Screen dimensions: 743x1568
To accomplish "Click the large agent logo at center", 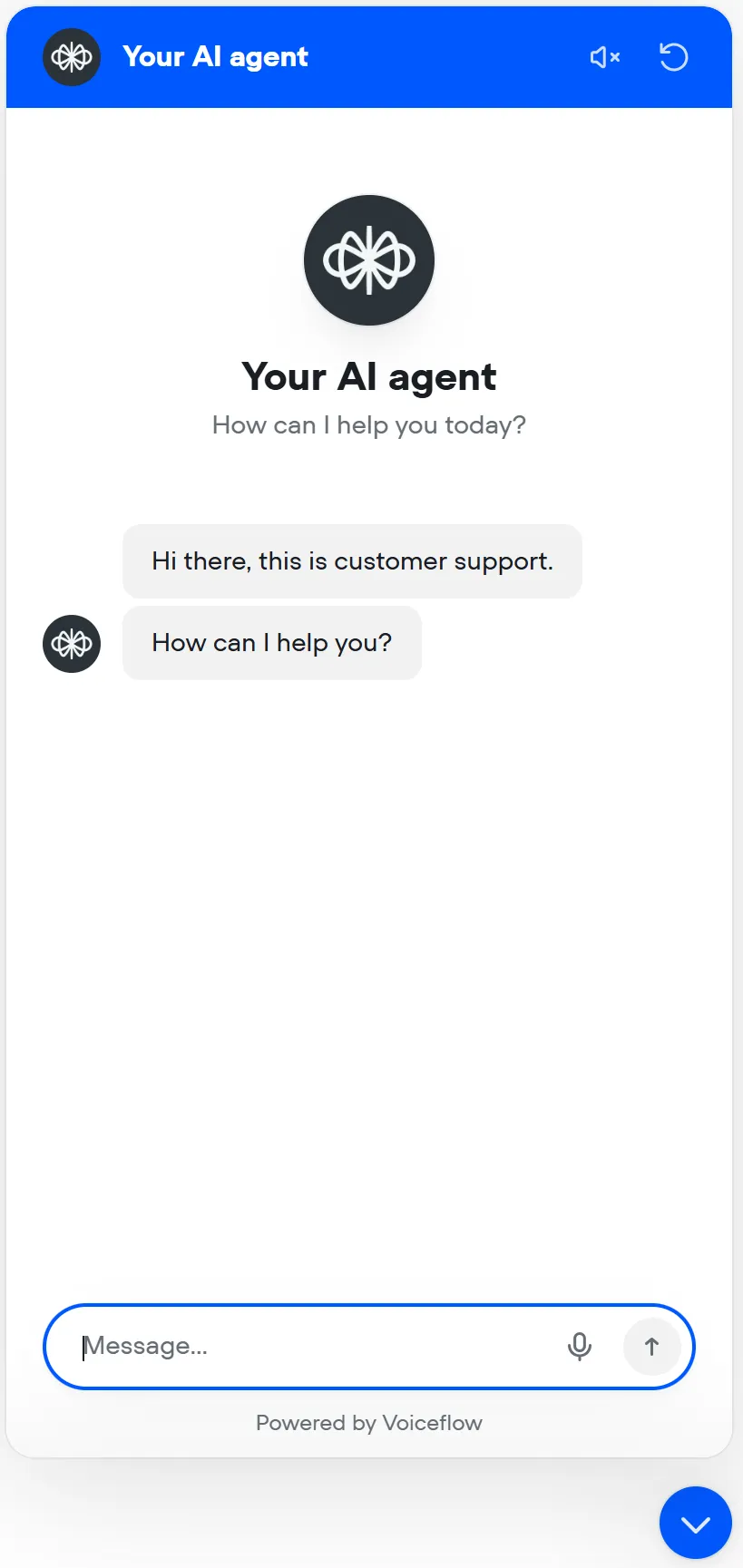I will click(369, 260).
